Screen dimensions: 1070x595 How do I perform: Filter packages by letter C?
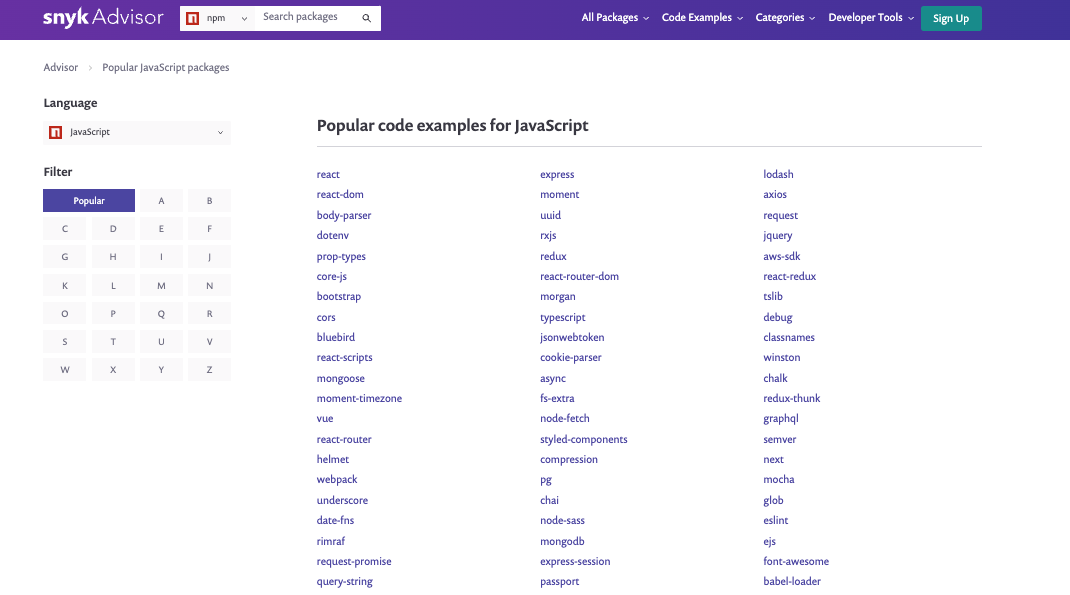[x=65, y=229]
